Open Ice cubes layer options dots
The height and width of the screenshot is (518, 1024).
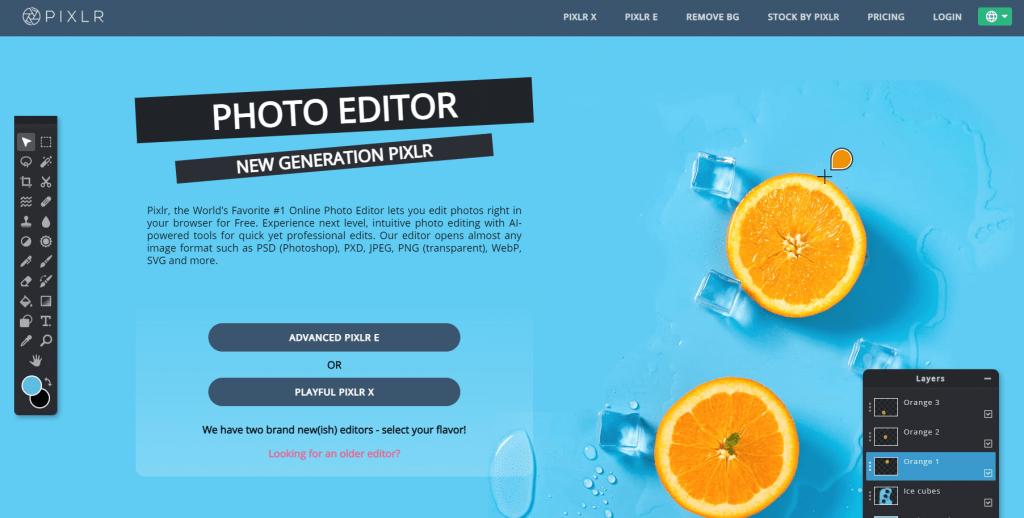870,496
